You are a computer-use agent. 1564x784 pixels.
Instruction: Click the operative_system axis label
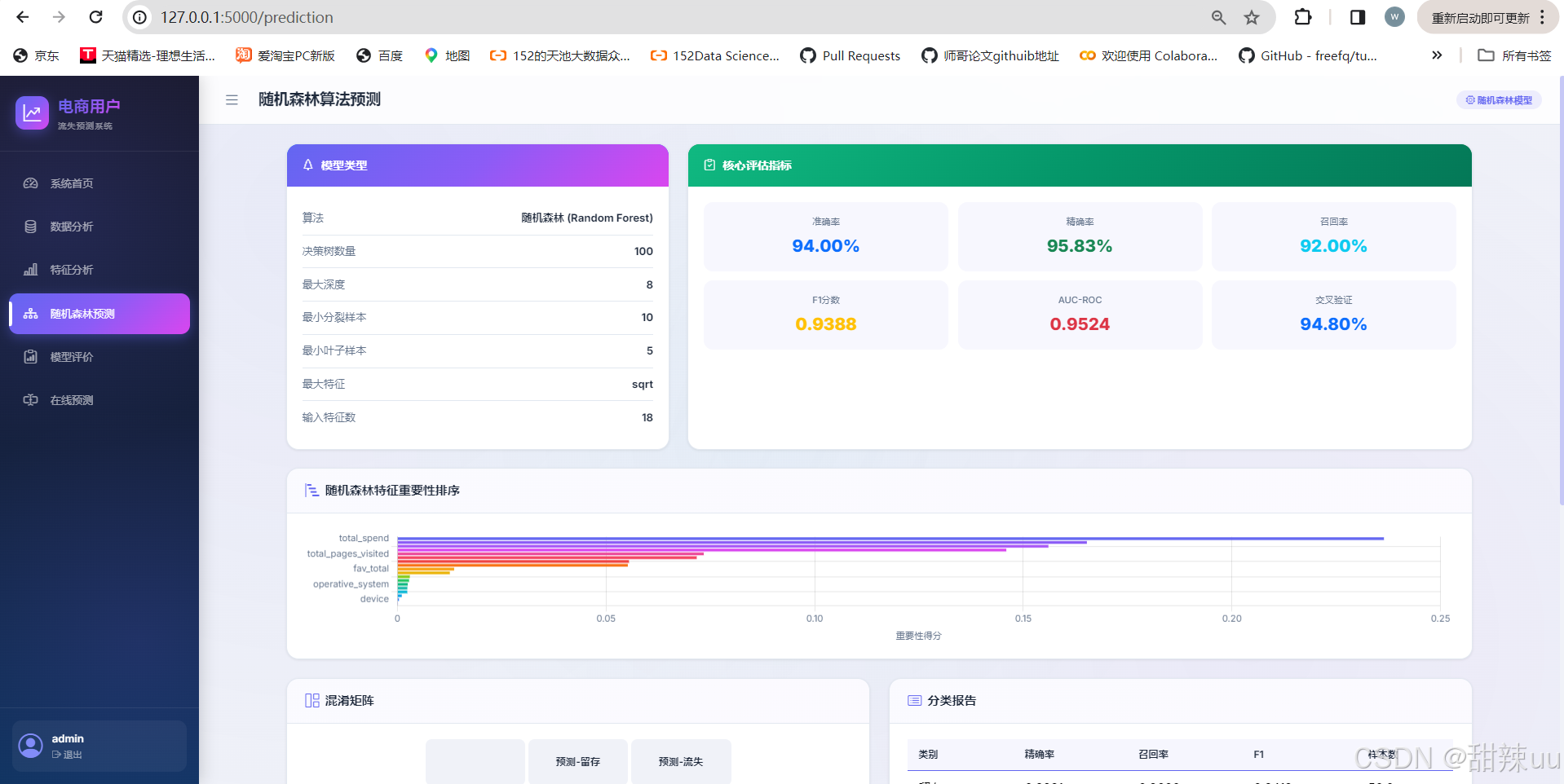click(x=351, y=584)
